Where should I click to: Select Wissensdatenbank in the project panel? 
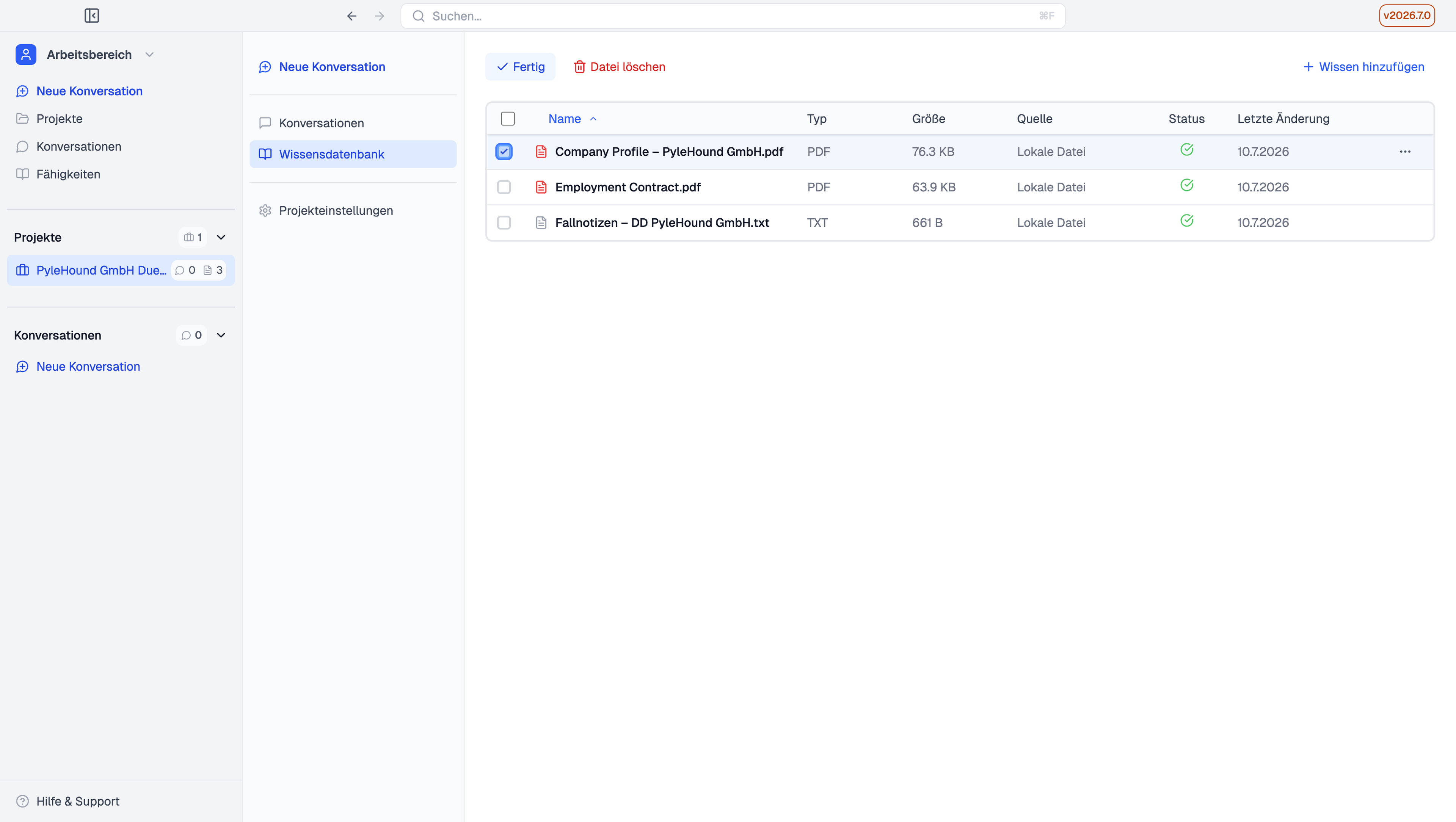pos(353,154)
